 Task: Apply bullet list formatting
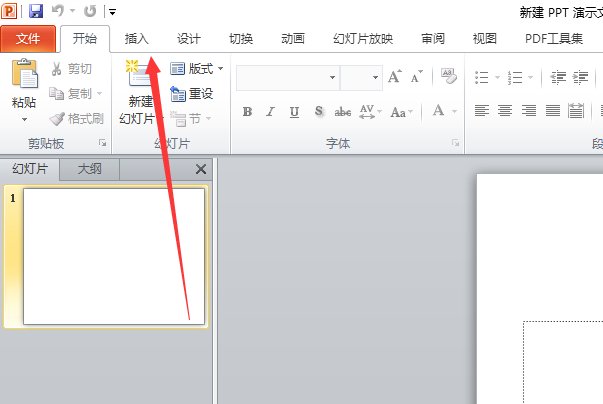481,77
